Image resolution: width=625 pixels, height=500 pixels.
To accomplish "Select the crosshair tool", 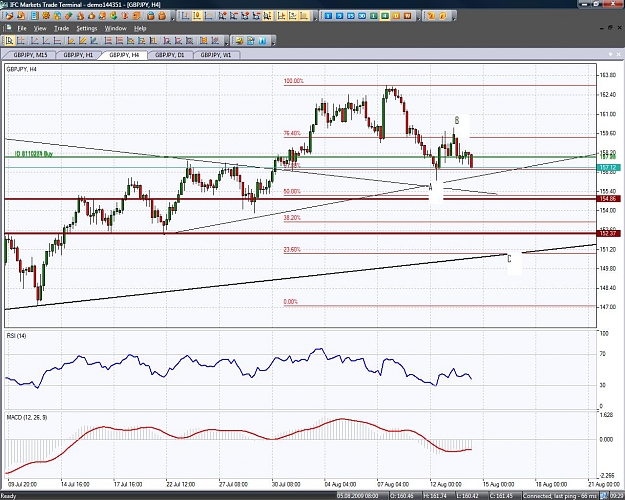I will 21,40.
